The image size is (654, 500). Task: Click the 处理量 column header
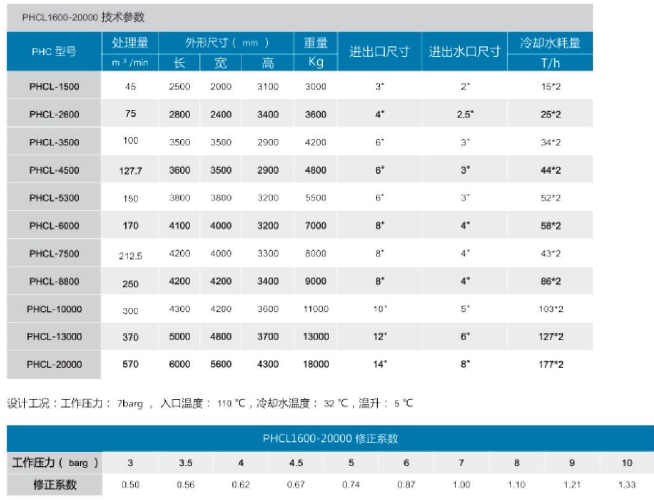coord(130,43)
